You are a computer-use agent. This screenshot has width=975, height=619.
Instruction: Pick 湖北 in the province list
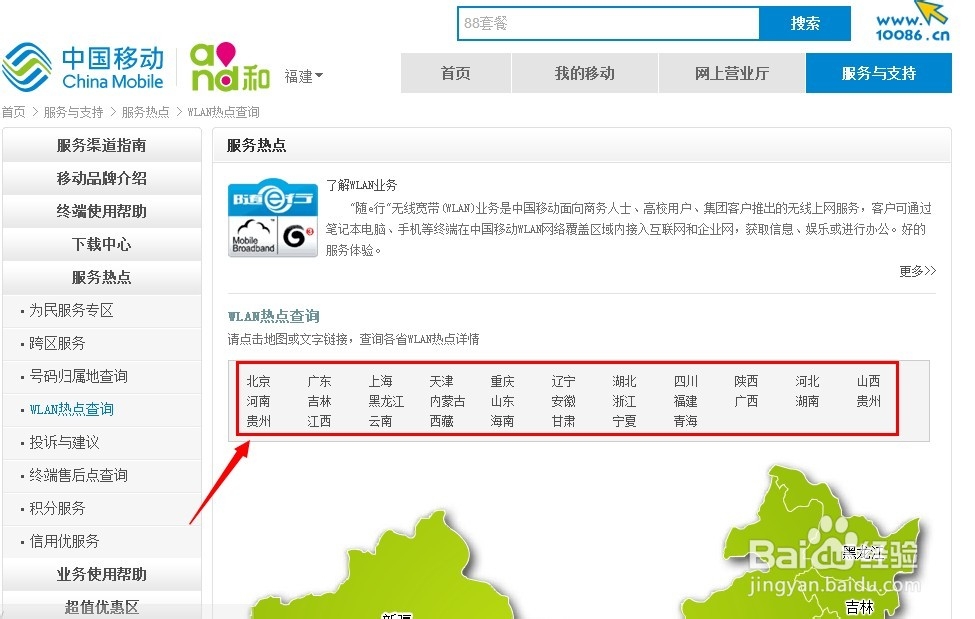click(x=624, y=381)
